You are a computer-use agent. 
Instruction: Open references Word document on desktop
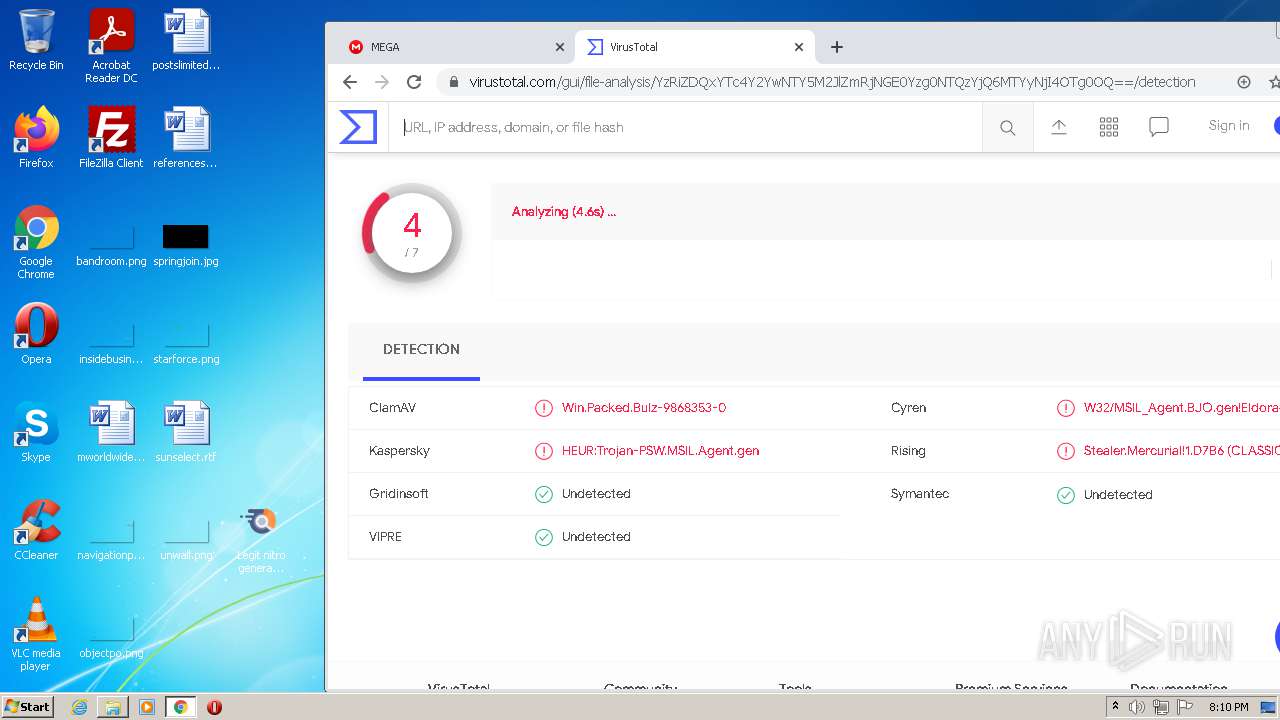coord(186,138)
